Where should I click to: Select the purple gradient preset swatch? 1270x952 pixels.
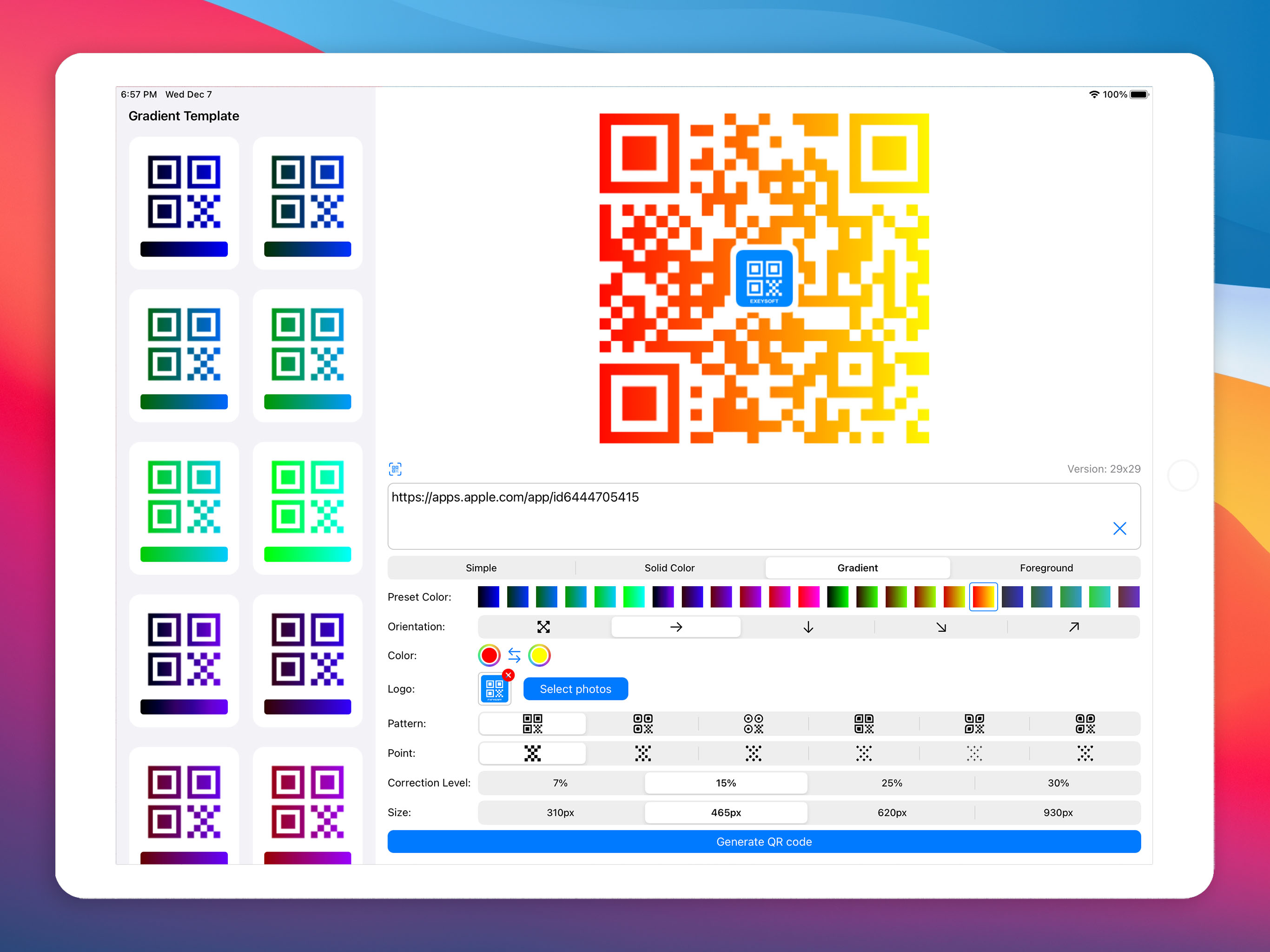tap(663, 596)
